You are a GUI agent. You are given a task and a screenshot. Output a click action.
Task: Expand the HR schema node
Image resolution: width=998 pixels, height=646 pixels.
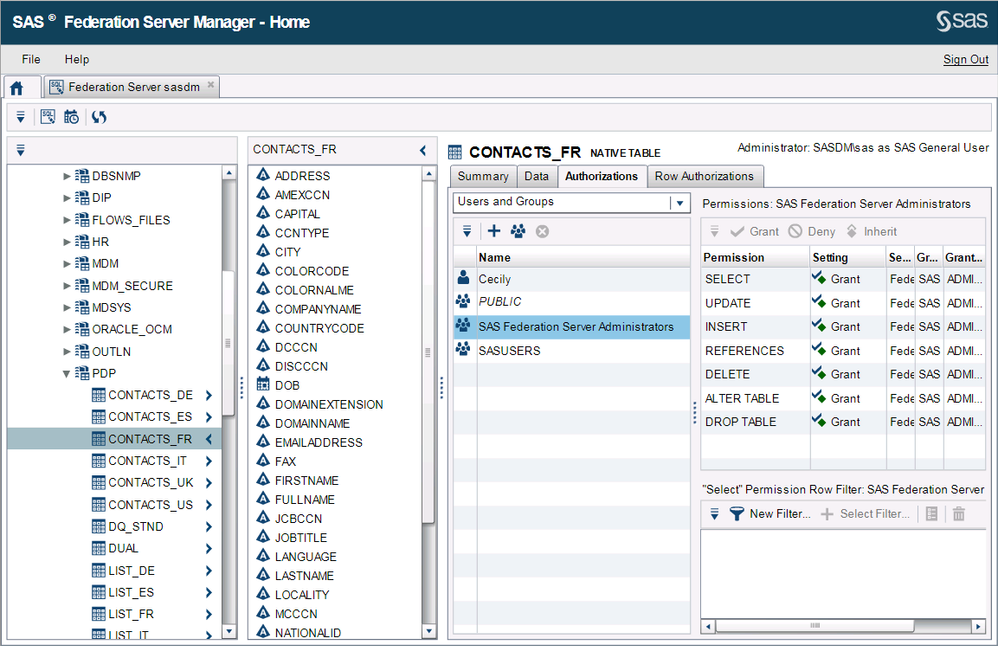tap(67, 242)
